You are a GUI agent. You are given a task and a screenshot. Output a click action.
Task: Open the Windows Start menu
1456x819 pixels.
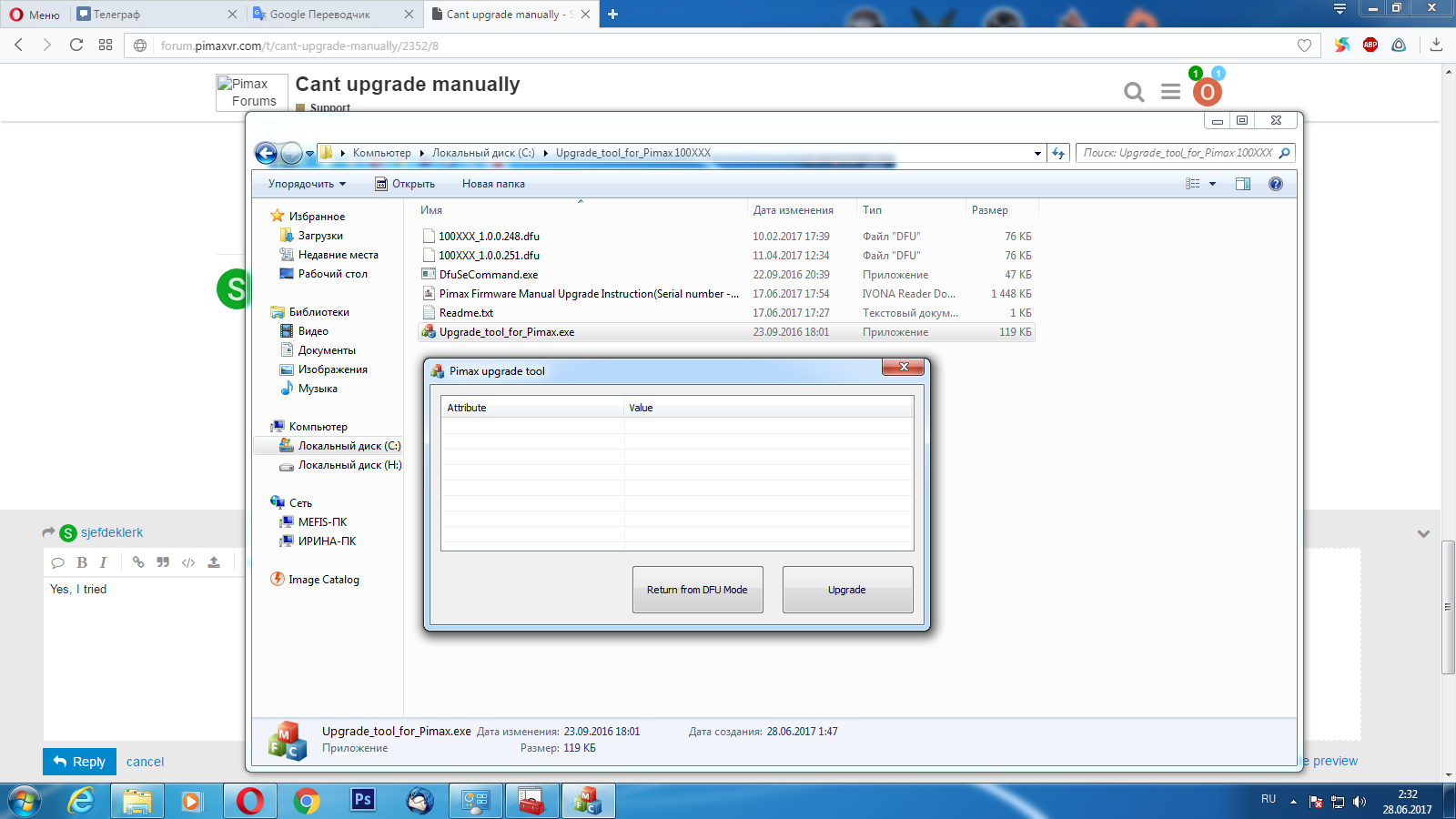tap(25, 802)
